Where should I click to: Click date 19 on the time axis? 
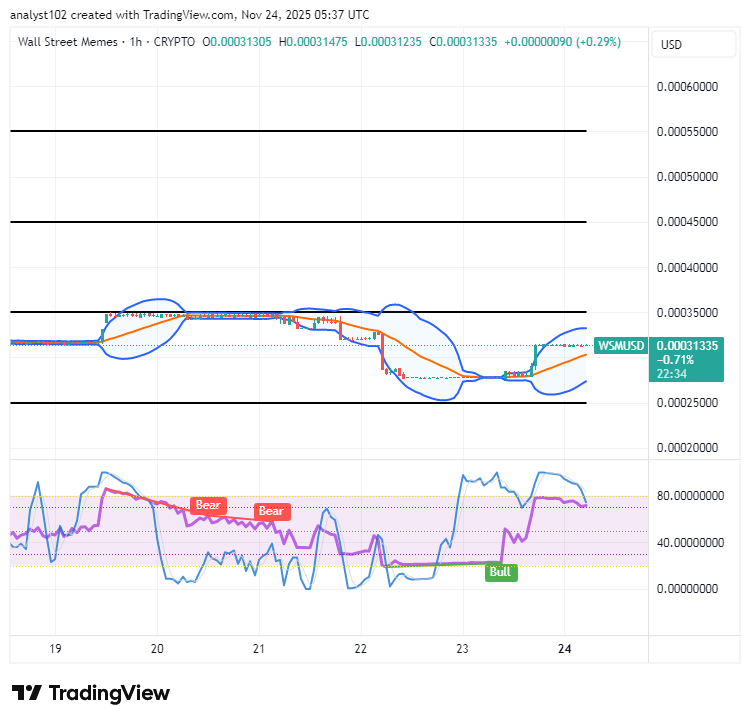click(x=55, y=649)
